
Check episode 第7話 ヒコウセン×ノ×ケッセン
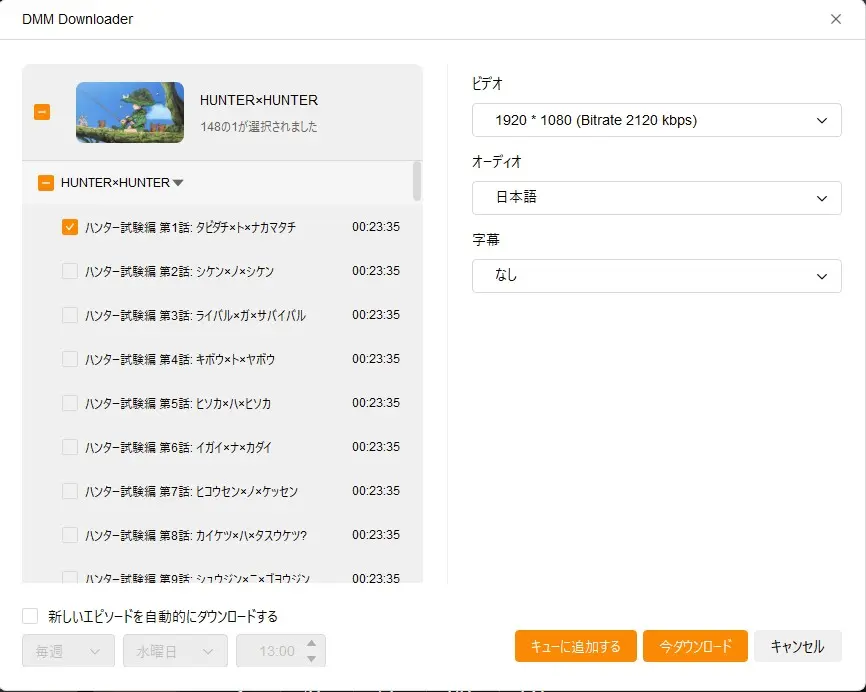[x=70, y=491]
